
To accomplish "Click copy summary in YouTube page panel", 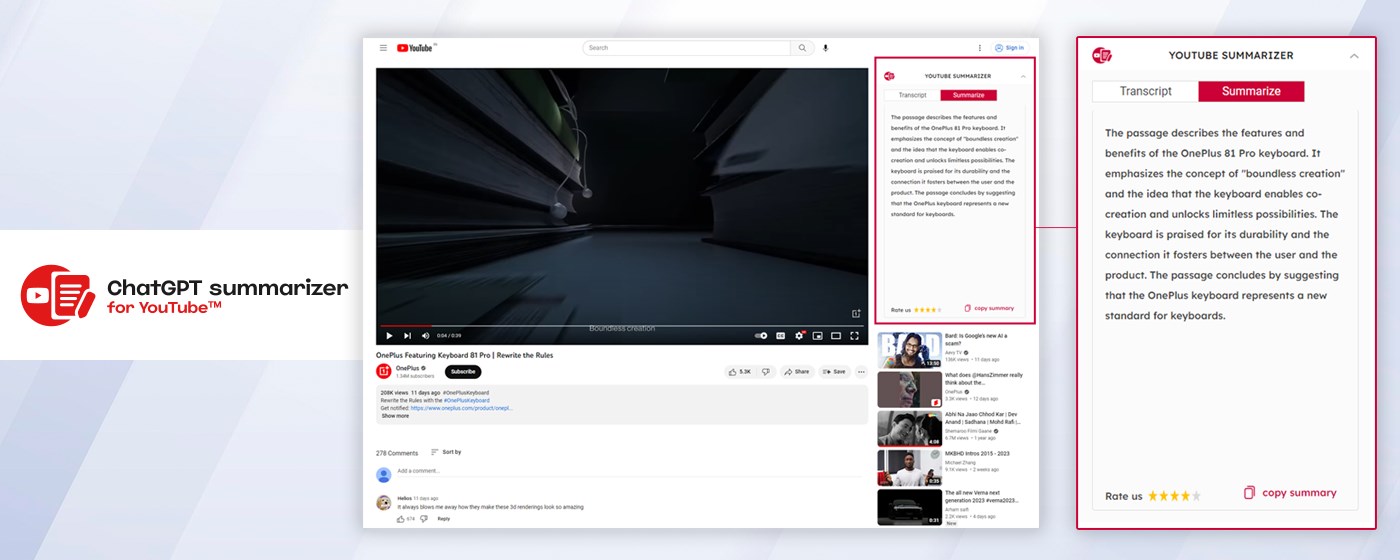I will pos(989,309).
